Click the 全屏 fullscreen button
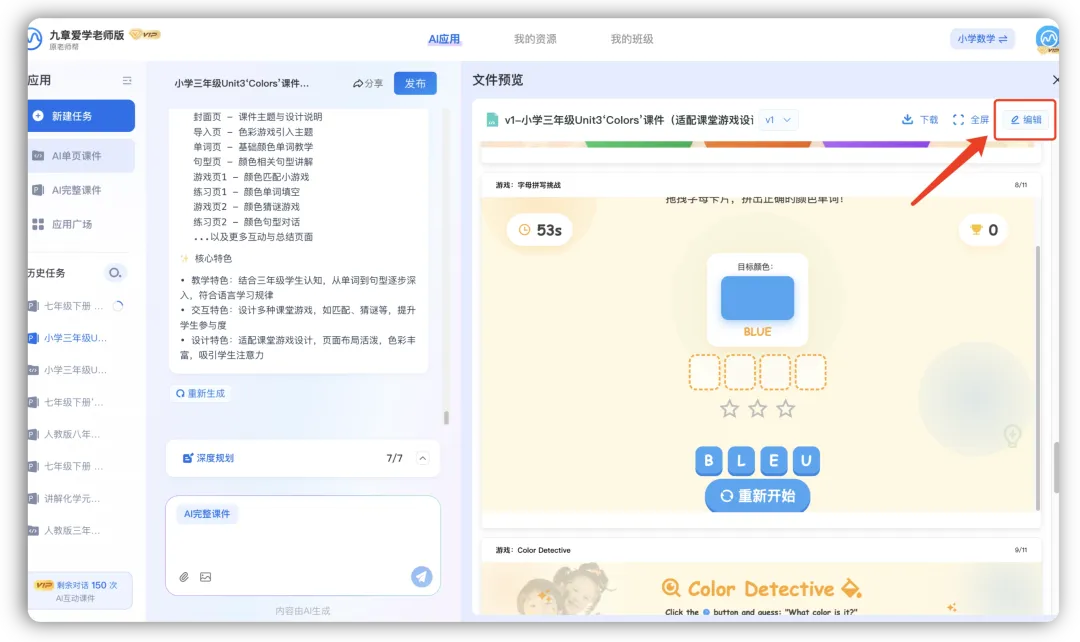This screenshot has height=642, width=1080. click(970, 120)
